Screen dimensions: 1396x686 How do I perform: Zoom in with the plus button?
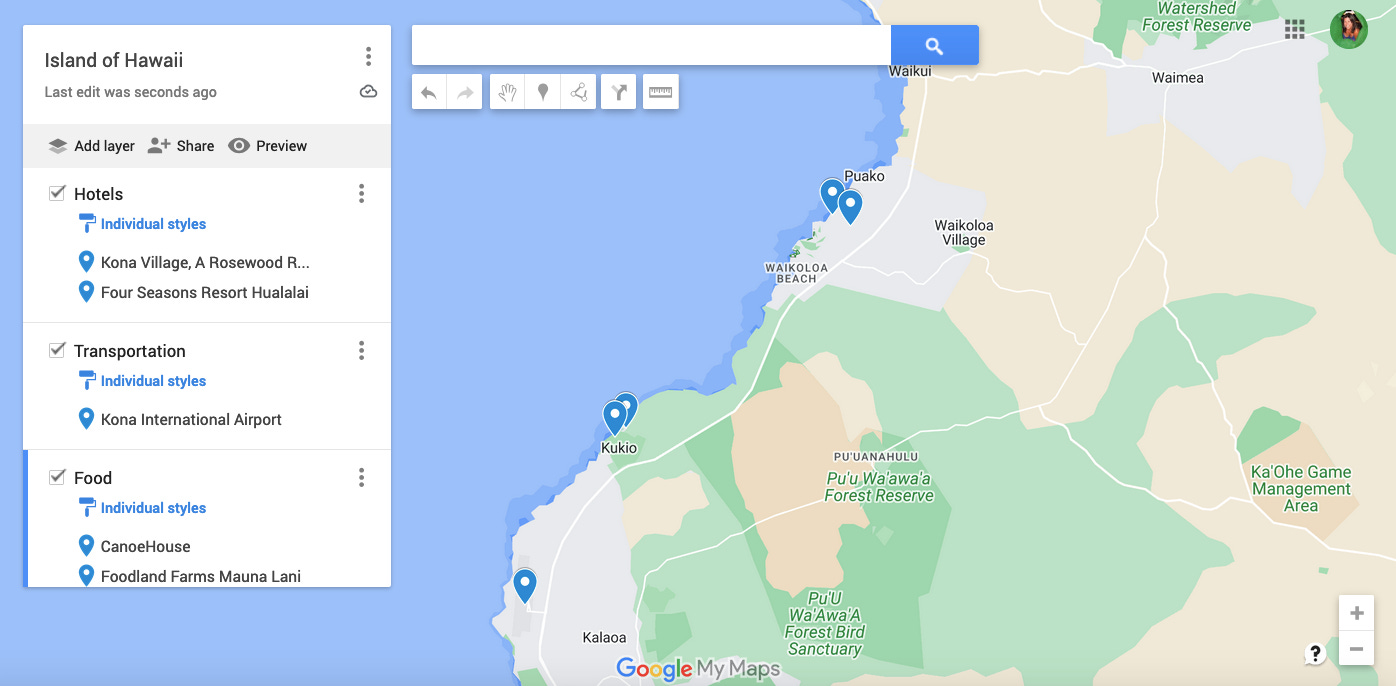click(1356, 613)
